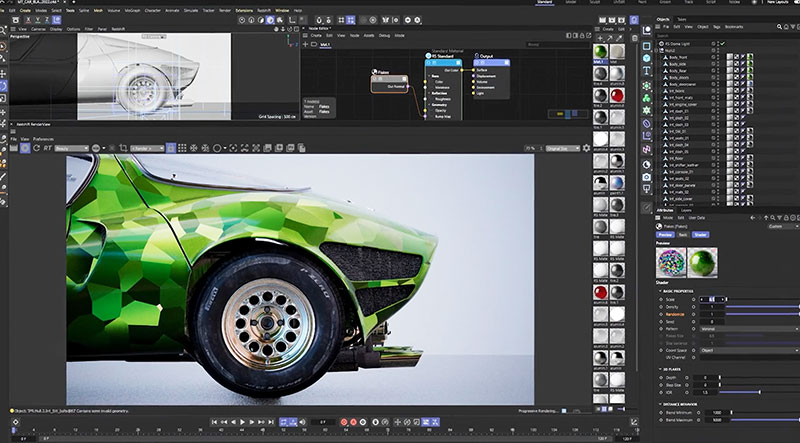
Task: Click the red Record keyframe button
Action: pos(343,422)
